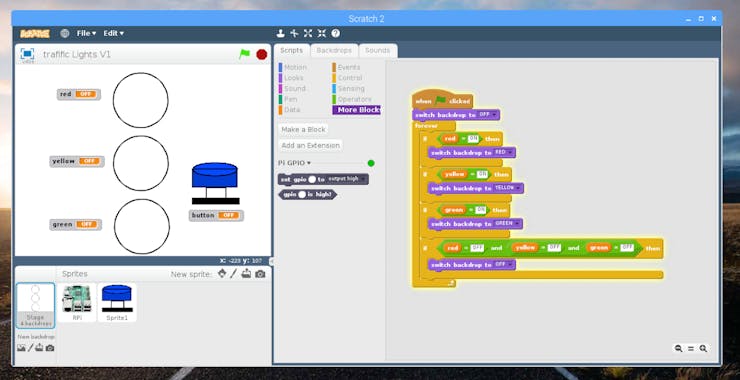This screenshot has width=740, height=380.
Task: Open the output high dropdown in set gpio block
Action: pos(346,179)
